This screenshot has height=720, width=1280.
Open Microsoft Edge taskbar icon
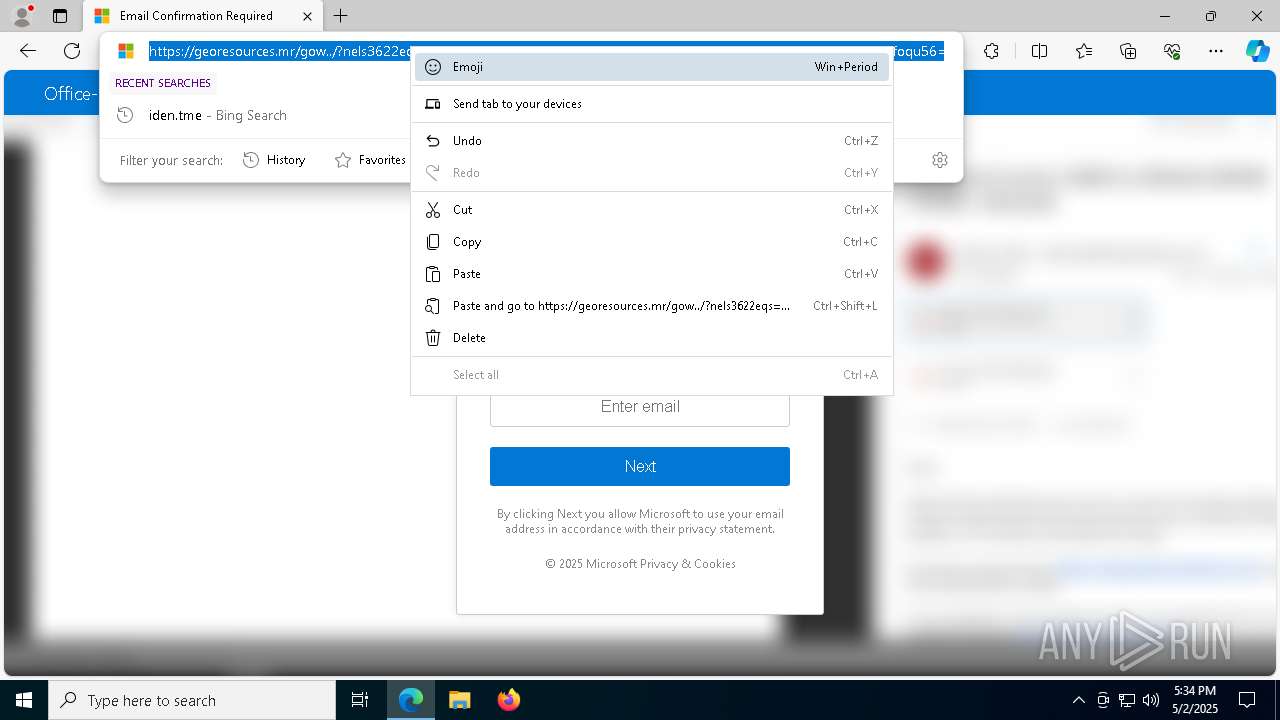(x=411, y=700)
